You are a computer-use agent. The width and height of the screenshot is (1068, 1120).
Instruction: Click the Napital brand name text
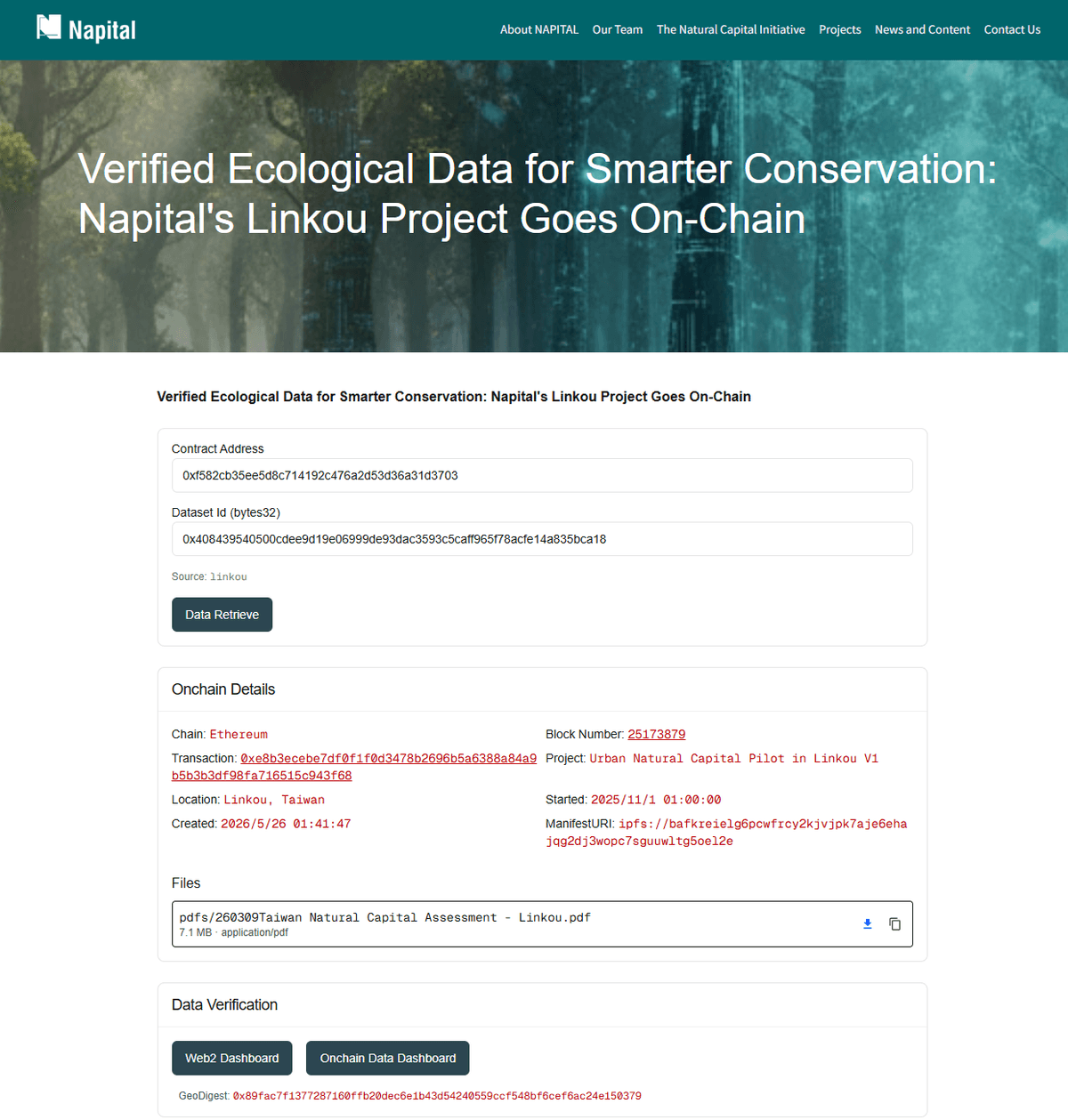102,30
